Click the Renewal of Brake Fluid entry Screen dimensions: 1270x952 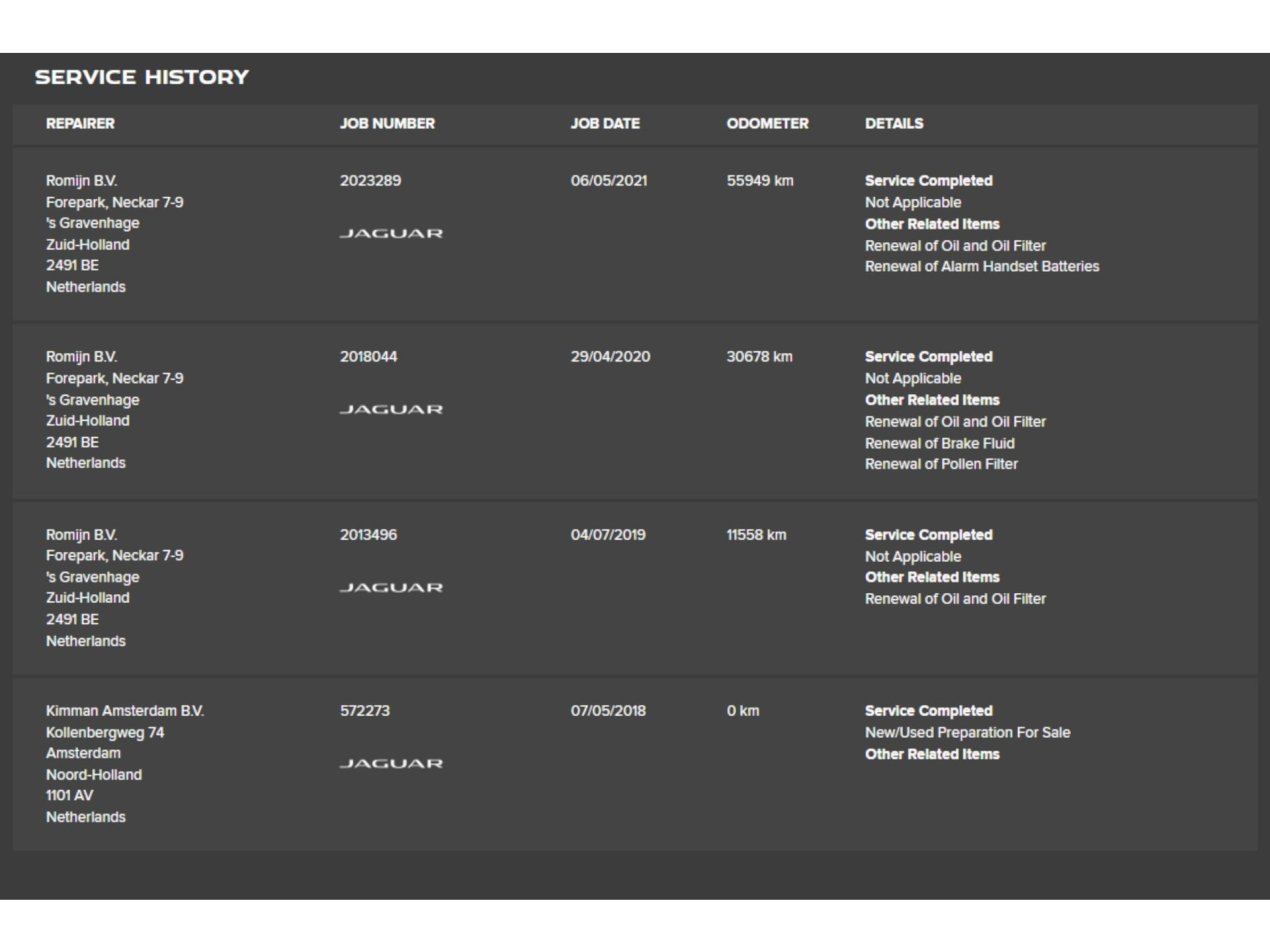coord(940,443)
